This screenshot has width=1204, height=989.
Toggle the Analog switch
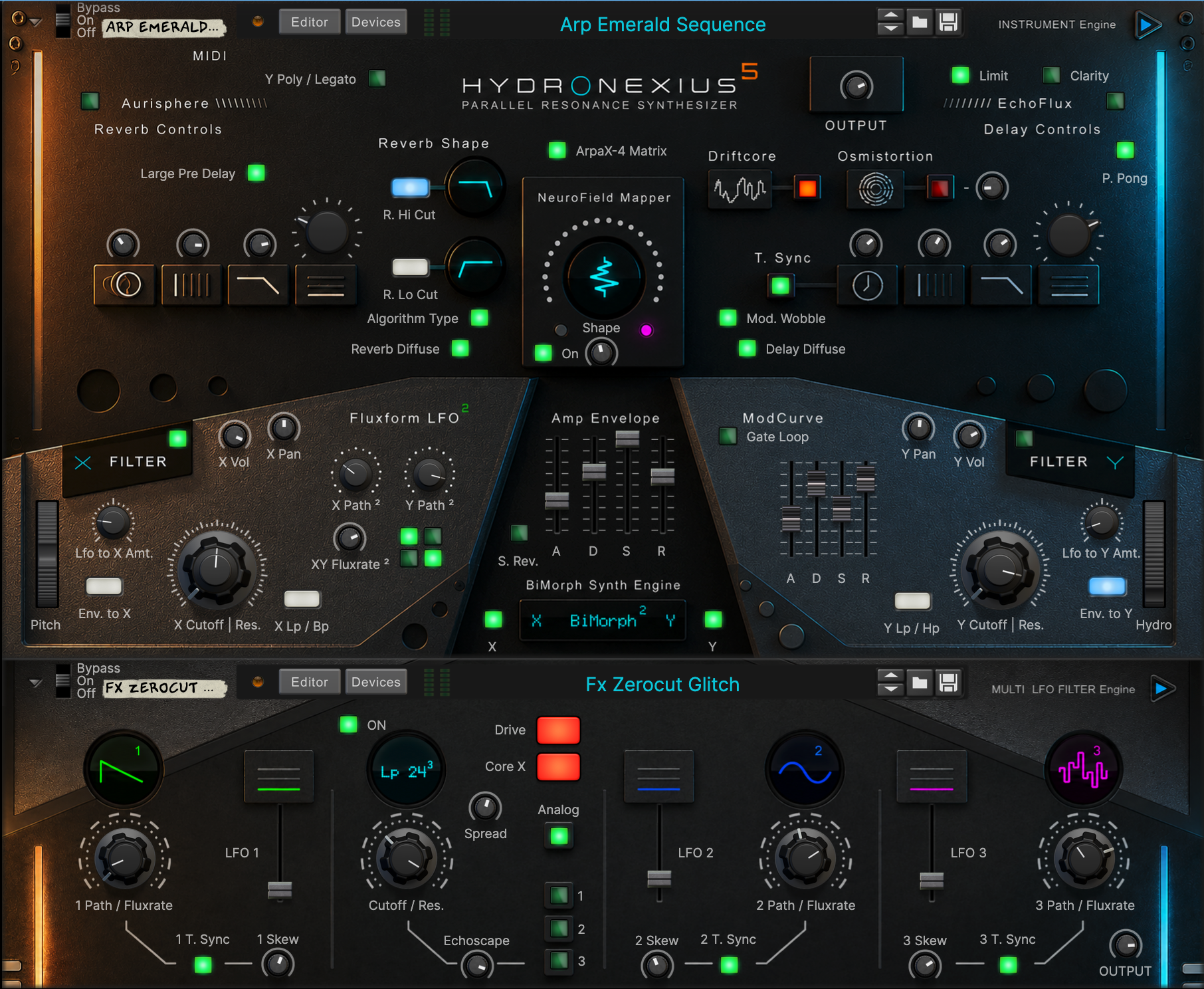[559, 836]
